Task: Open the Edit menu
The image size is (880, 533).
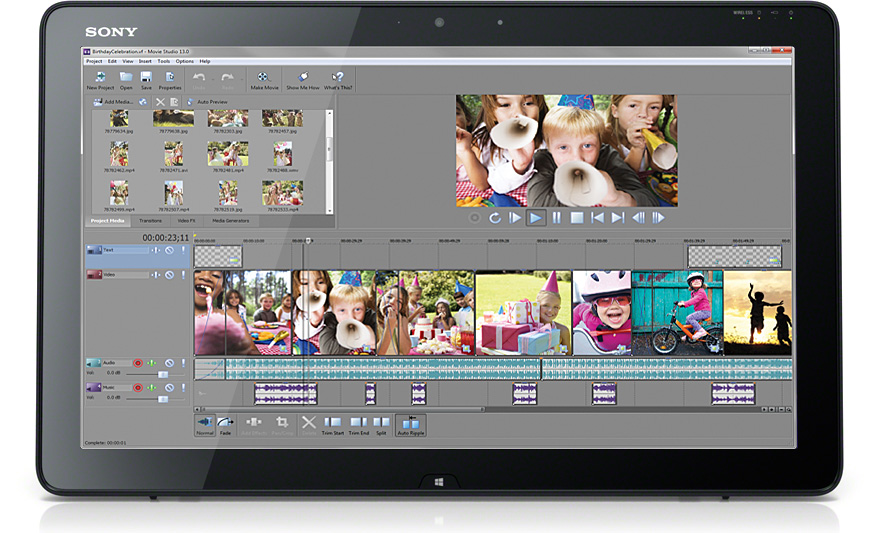Action: click(x=112, y=61)
